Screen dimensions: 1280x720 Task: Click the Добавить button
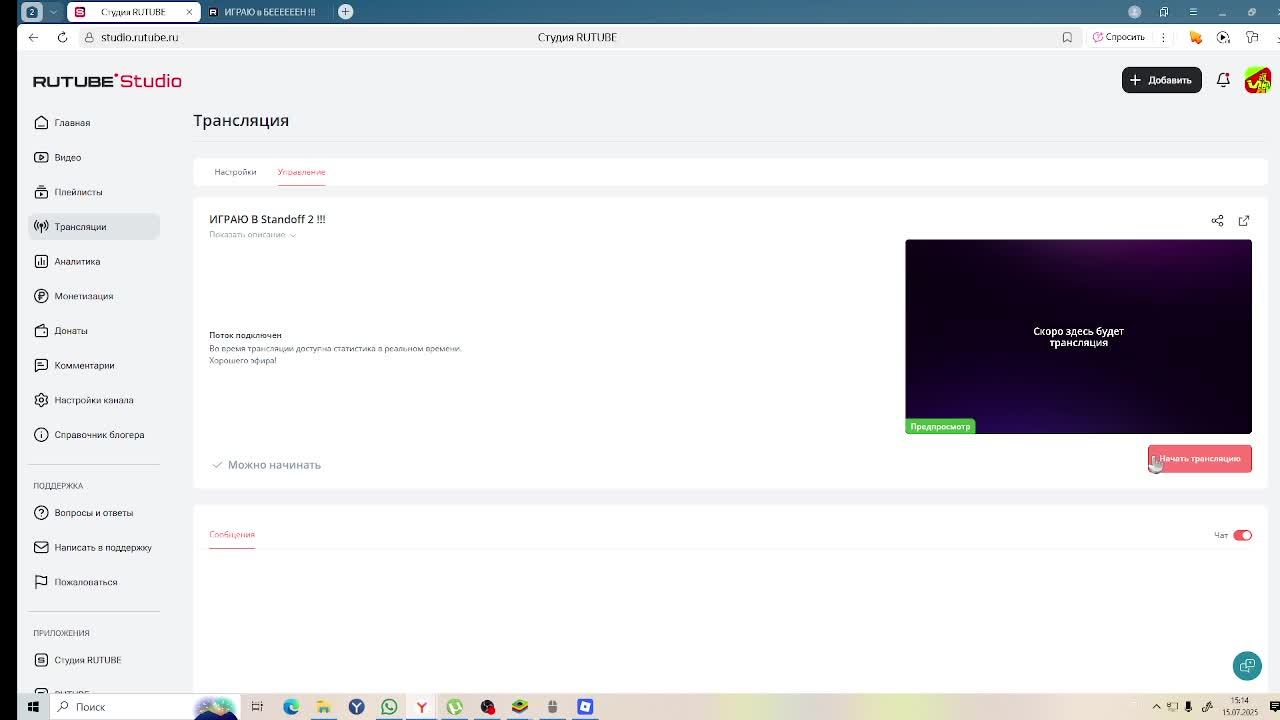(1161, 80)
